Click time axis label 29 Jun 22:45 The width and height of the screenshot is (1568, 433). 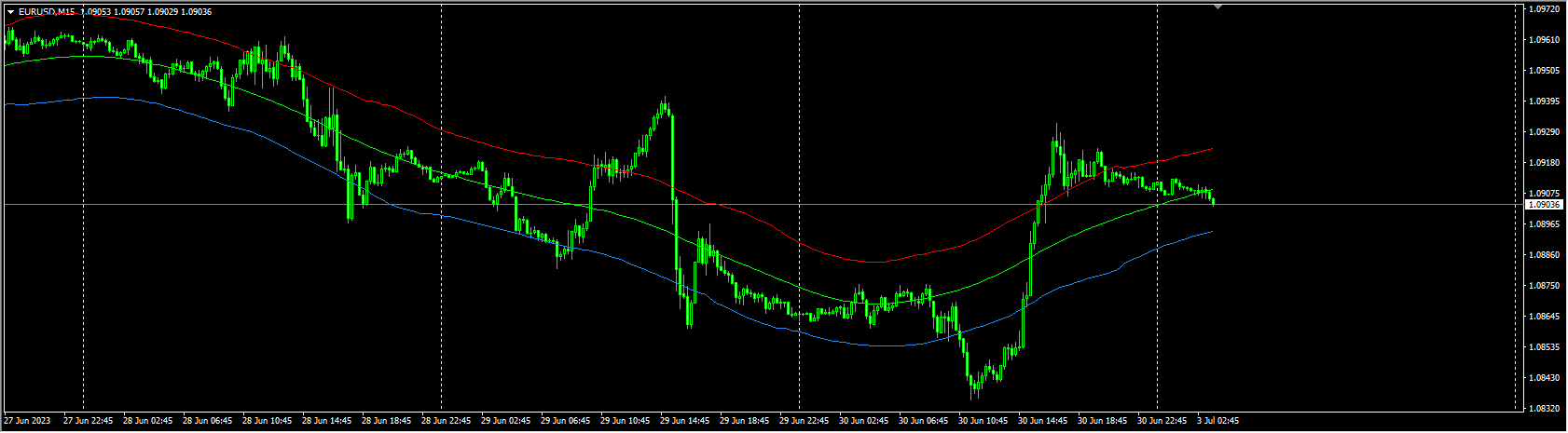(805, 421)
